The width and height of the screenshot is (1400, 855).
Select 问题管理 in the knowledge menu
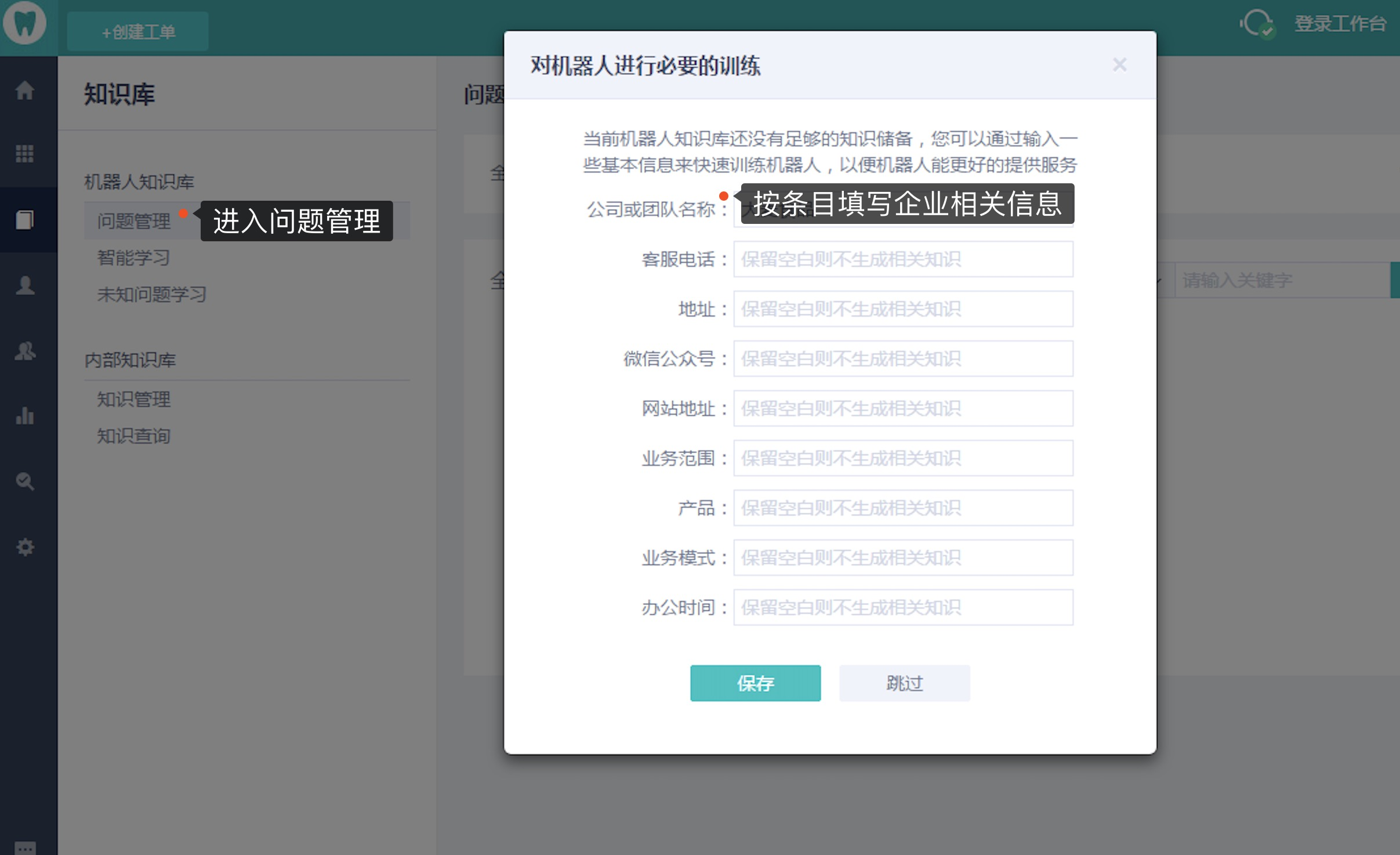(134, 221)
